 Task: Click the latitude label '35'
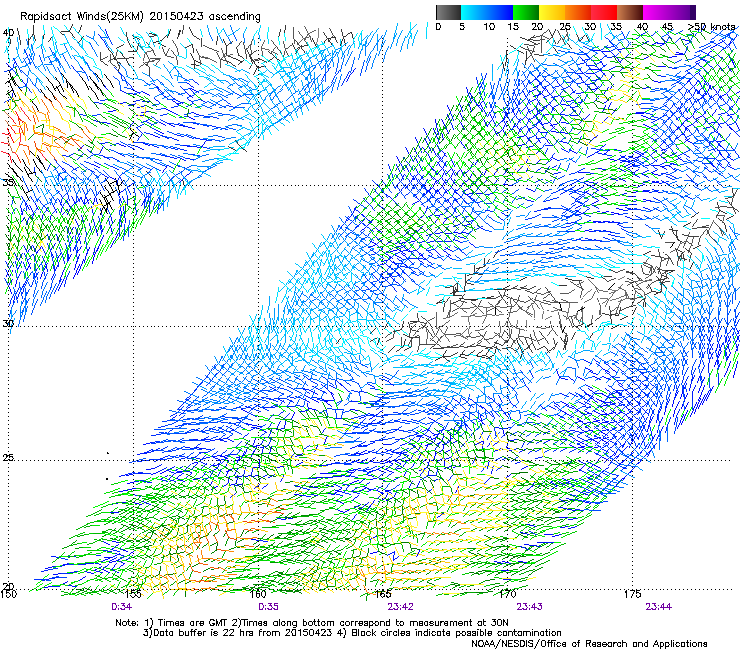point(8,182)
